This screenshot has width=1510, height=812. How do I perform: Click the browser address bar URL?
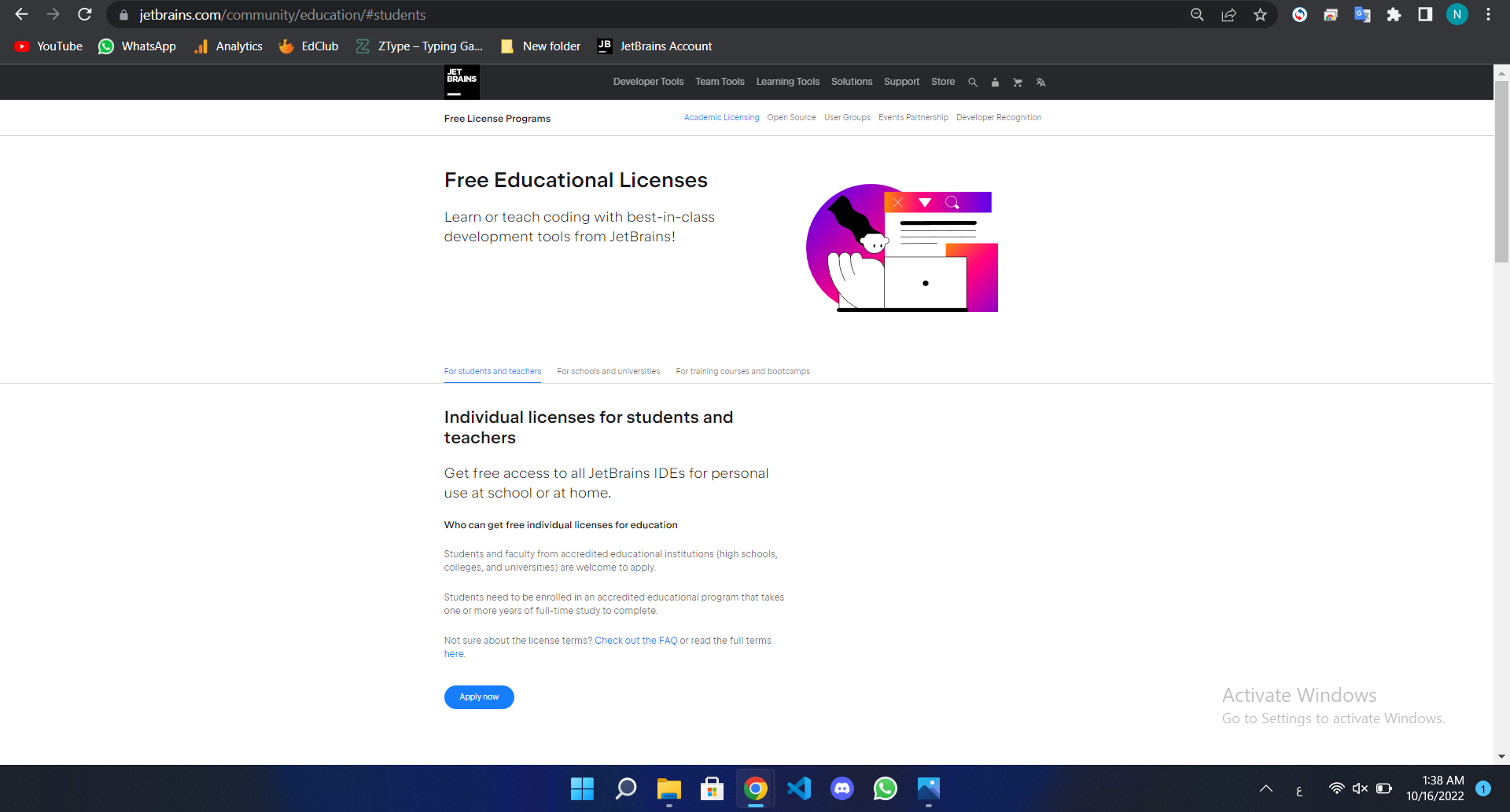point(283,15)
